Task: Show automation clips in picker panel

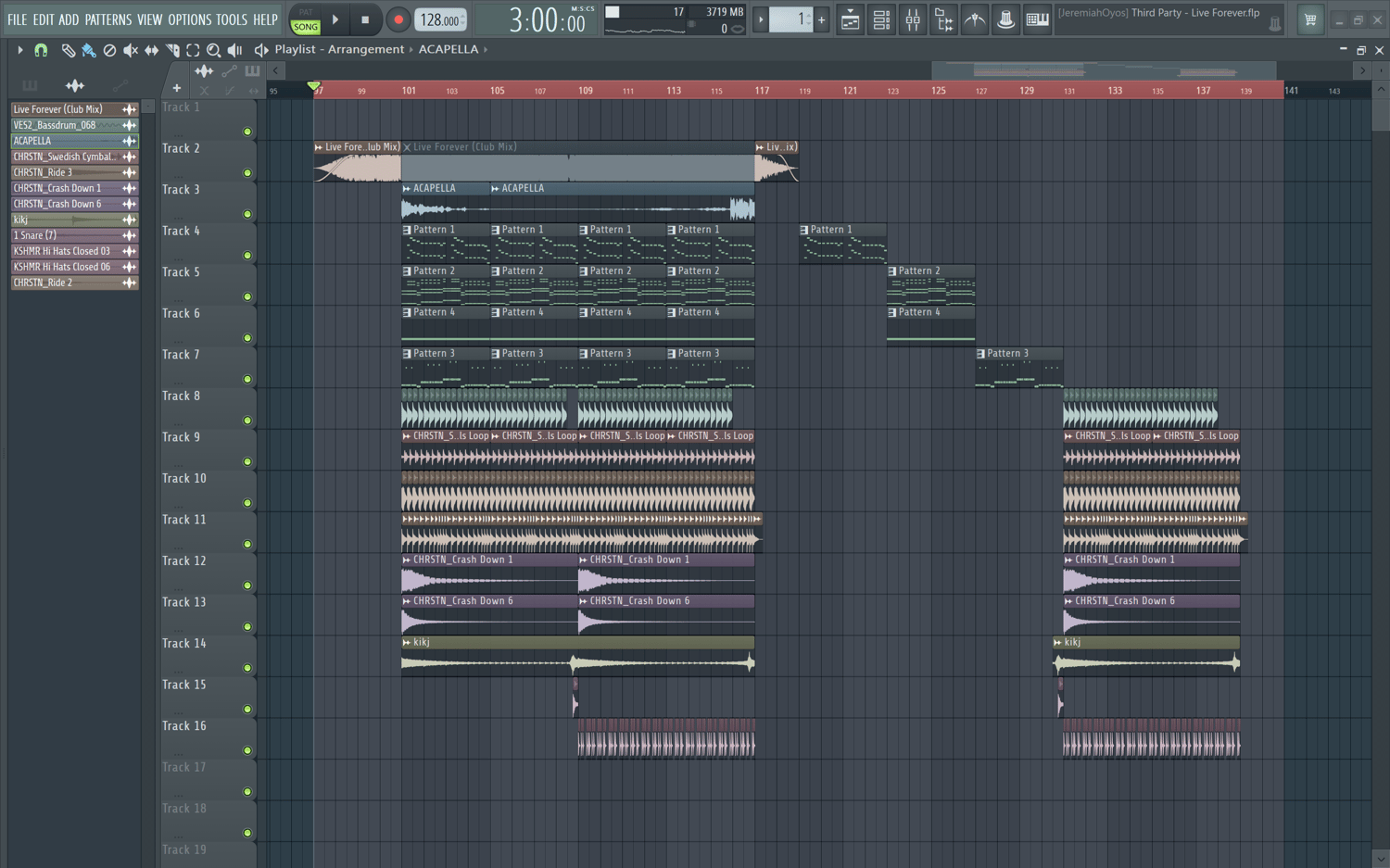Action: coord(120,85)
